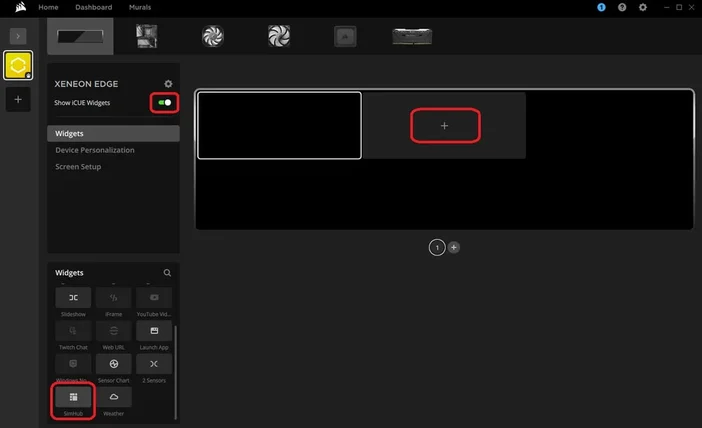The height and width of the screenshot is (428, 702).
Task: Select screen page 1 indicator
Action: [x=437, y=248]
